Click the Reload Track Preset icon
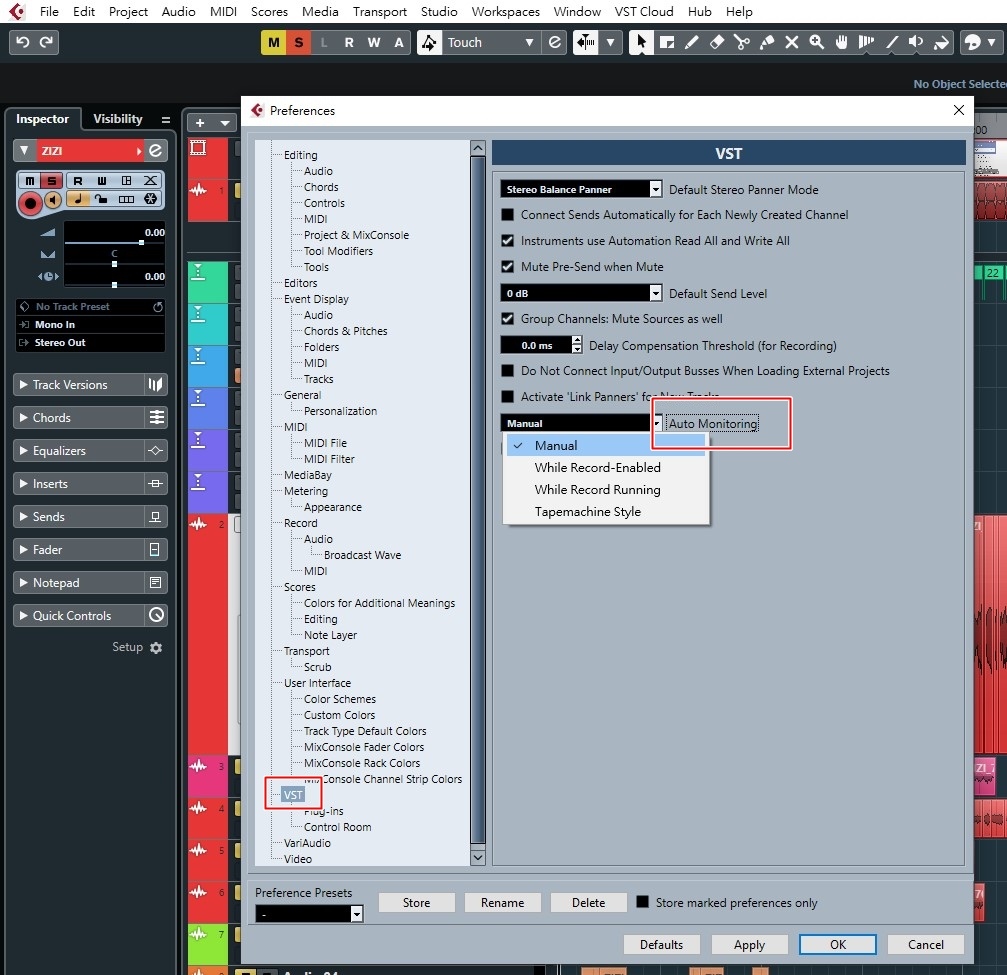The height and width of the screenshot is (975, 1007). pos(157,307)
